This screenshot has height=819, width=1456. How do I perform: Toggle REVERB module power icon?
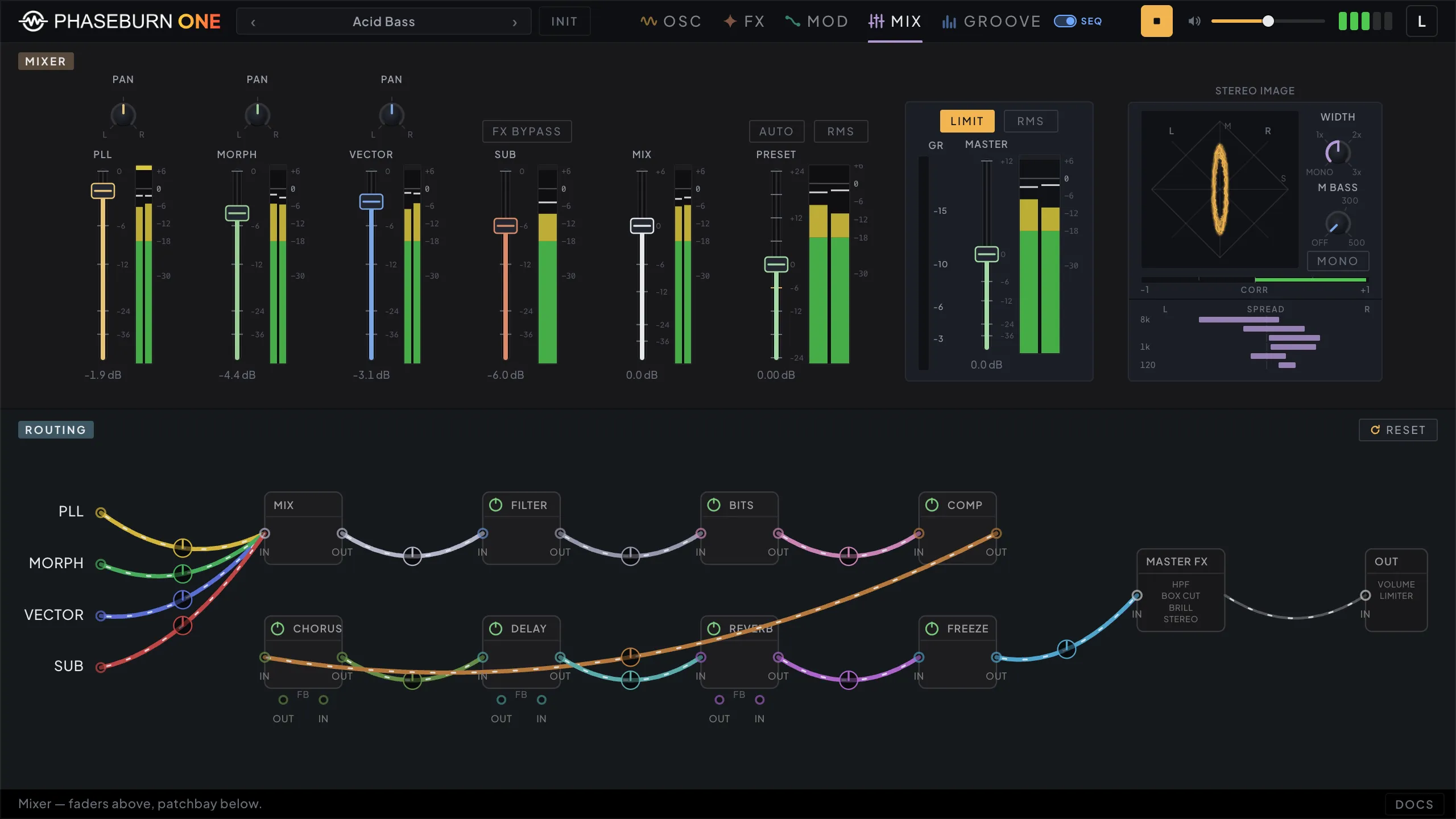[x=714, y=628]
